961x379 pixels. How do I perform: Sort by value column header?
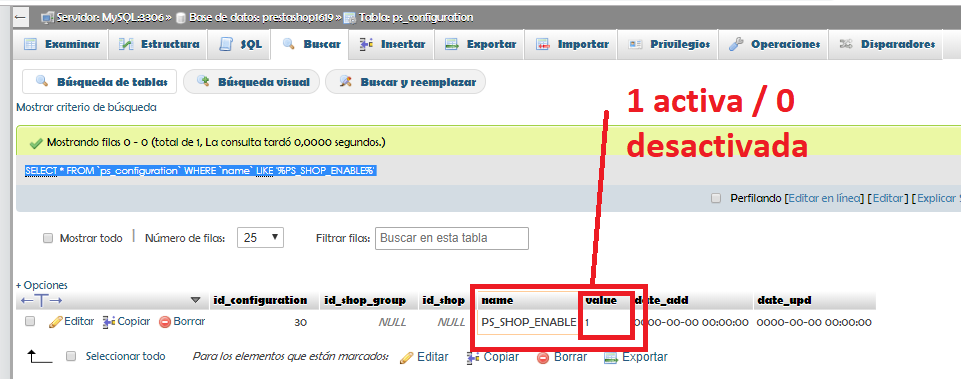(x=601, y=301)
